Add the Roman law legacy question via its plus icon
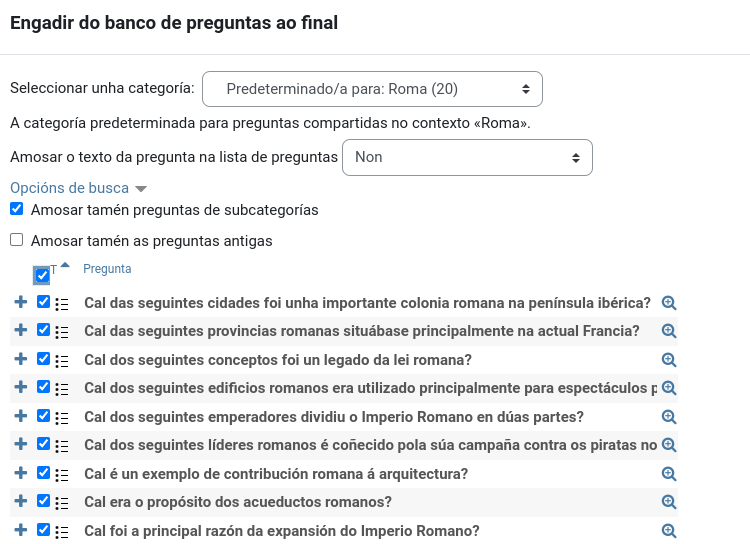This screenshot has height=544, width=750. (x=20, y=359)
